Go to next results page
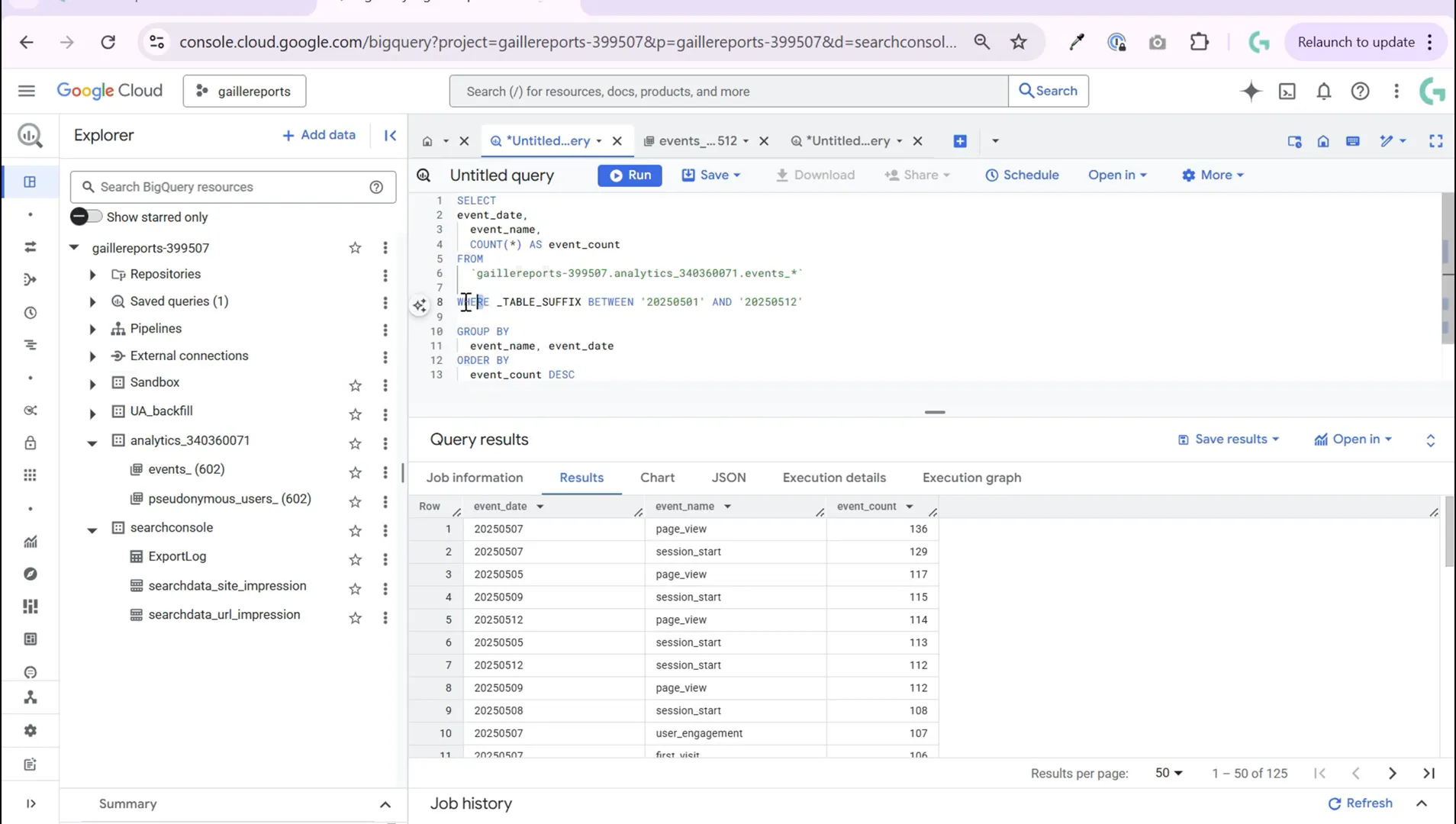 [1393, 773]
